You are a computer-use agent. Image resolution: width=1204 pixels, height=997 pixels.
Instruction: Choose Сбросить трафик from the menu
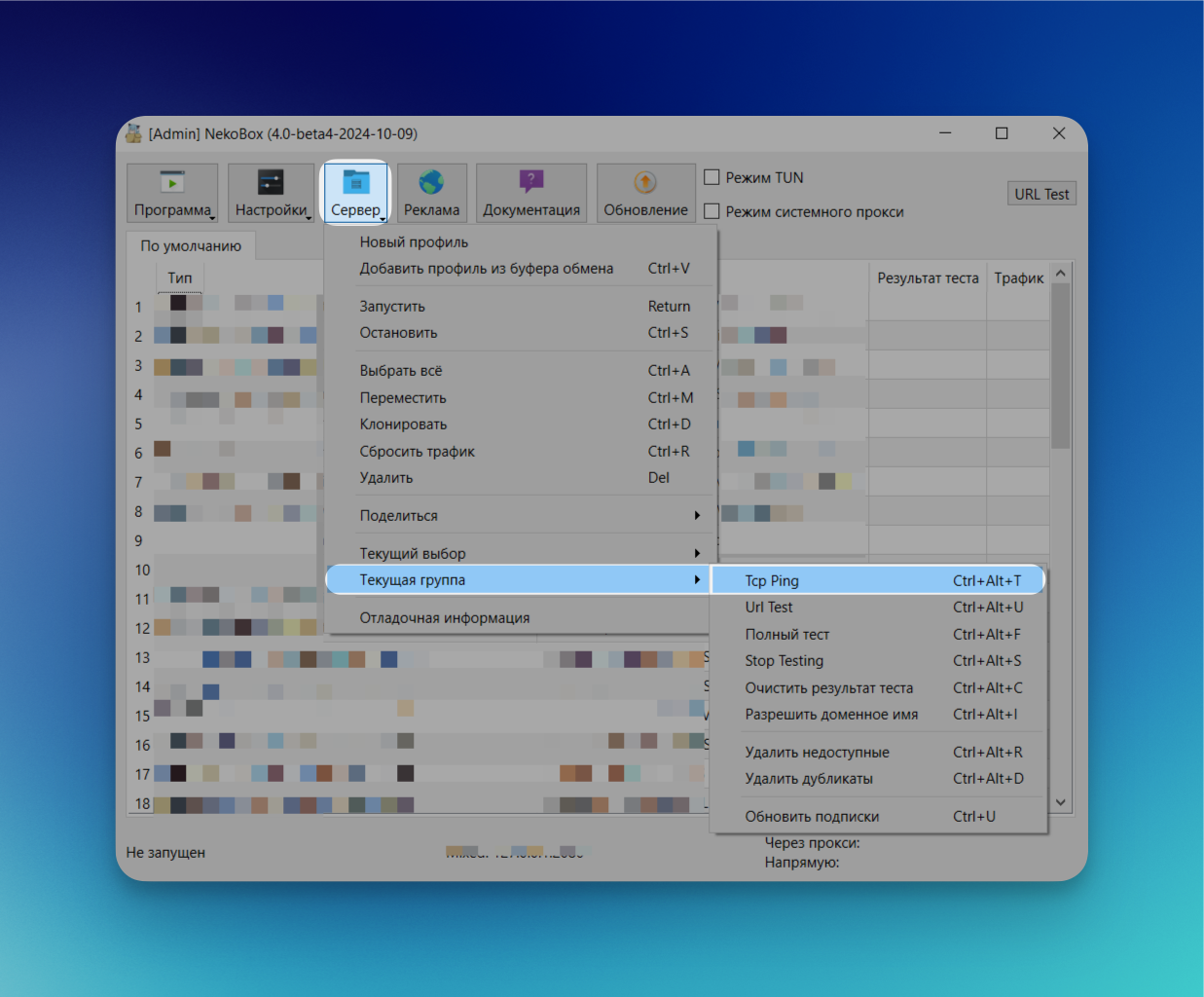[521, 451]
